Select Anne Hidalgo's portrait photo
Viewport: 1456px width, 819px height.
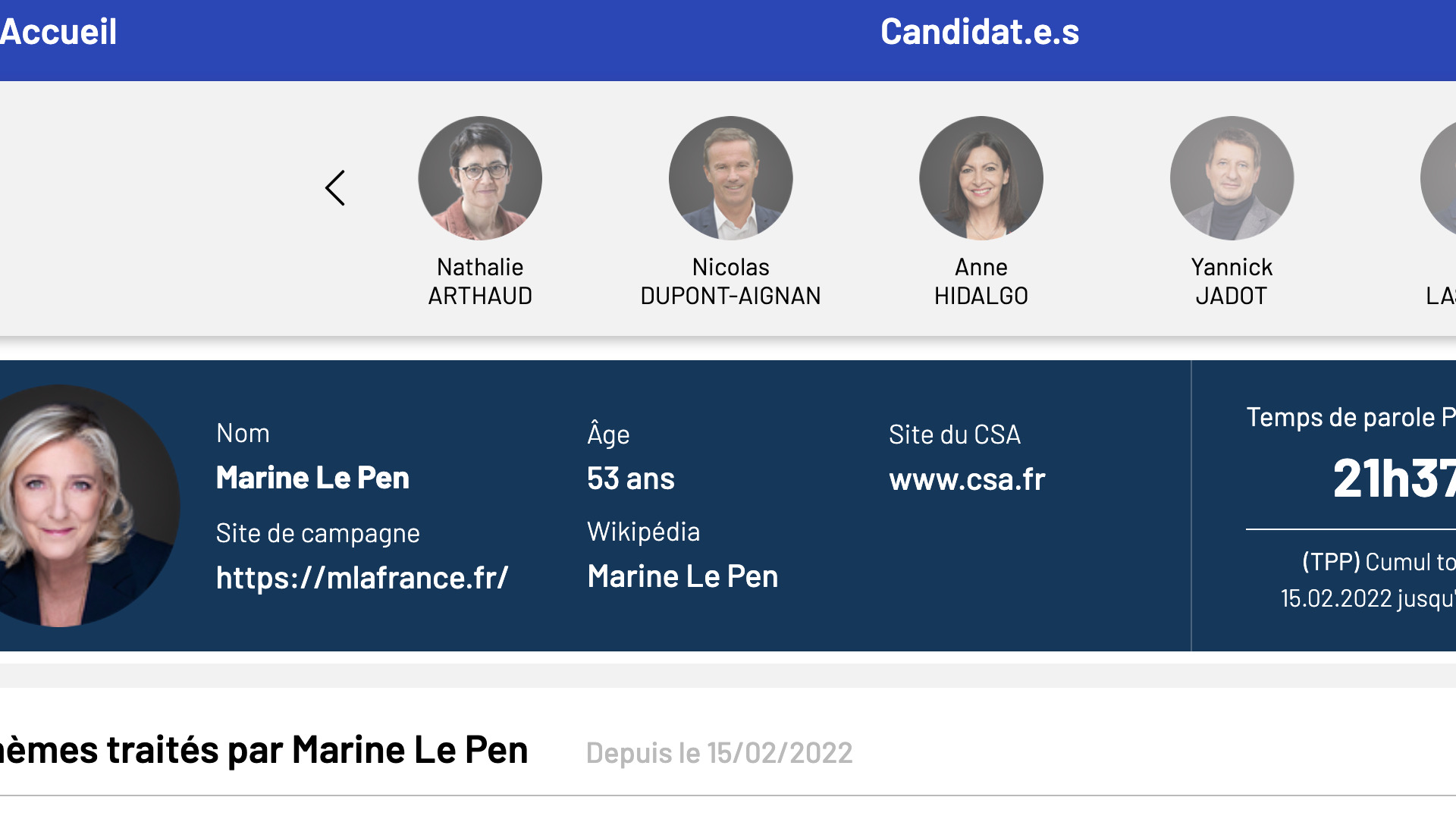click(x=981, y=178)
